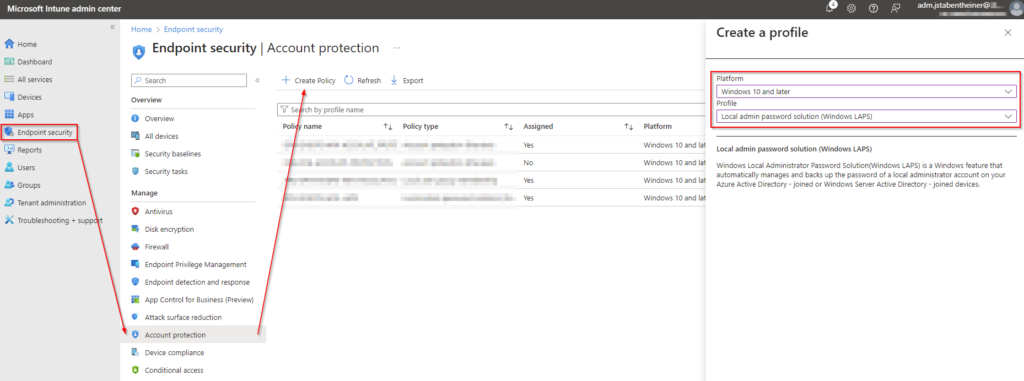Click the user account avatar
The image size is (1024, 381).
pyautogui.click(x=1015, y=8)
